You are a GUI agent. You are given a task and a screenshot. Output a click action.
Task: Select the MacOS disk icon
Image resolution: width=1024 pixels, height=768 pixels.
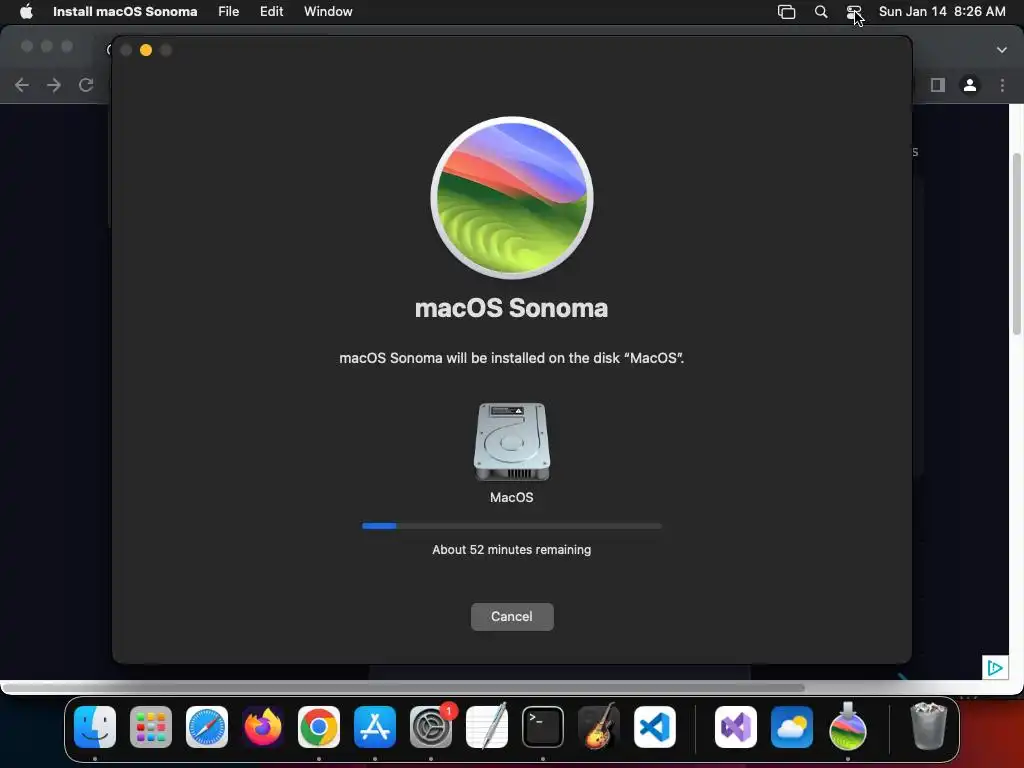(x=512, y=442)
